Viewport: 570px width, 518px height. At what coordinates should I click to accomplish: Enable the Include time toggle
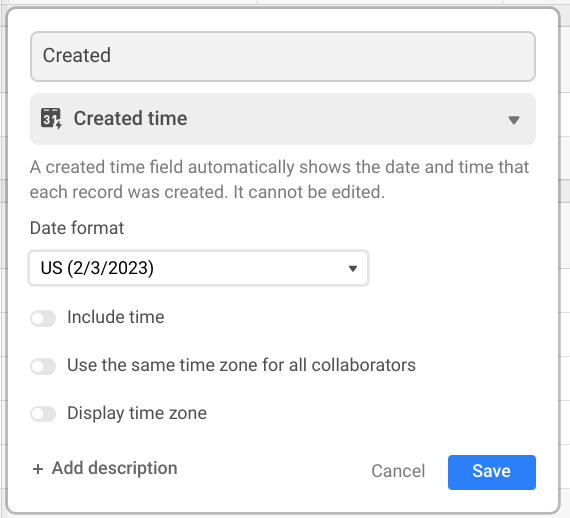[43, 318]
